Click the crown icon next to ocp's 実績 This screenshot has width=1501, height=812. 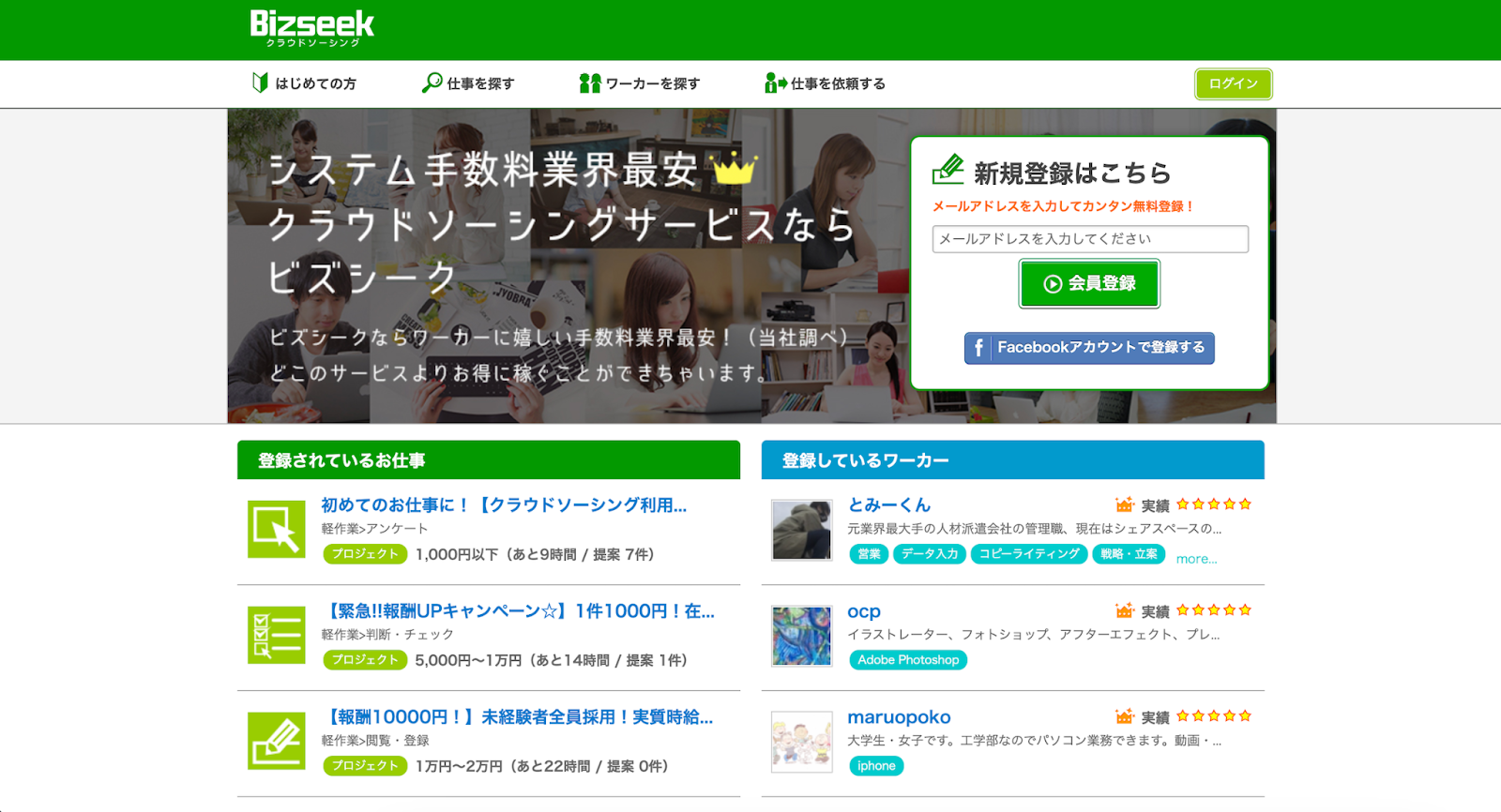pyautogui.click(x=1125, y=610)
